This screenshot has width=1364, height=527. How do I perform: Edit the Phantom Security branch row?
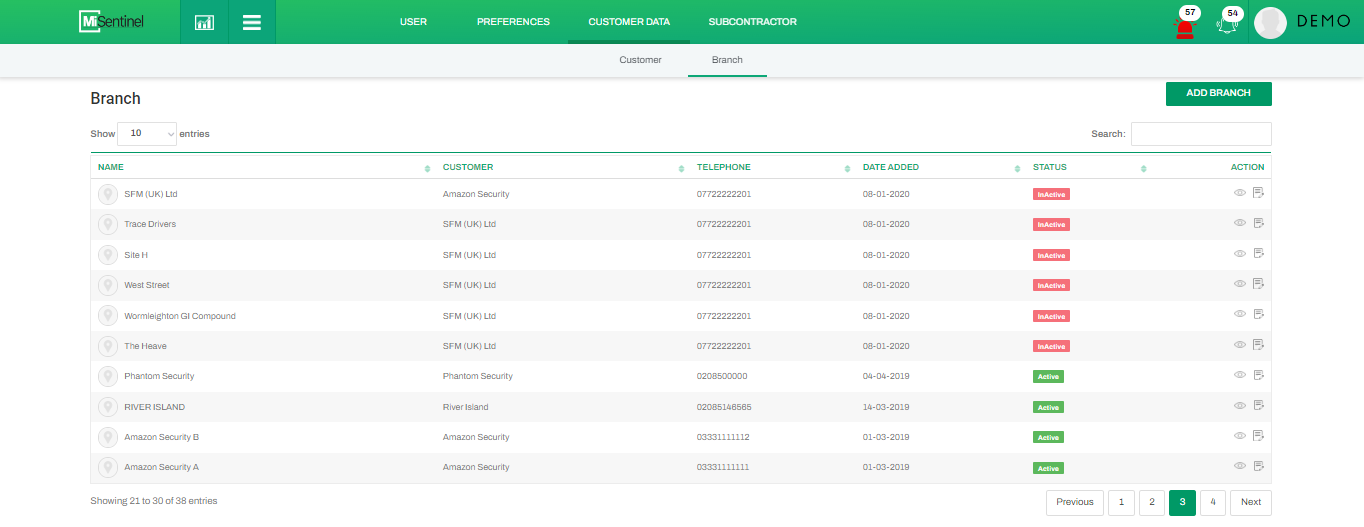1258,375
